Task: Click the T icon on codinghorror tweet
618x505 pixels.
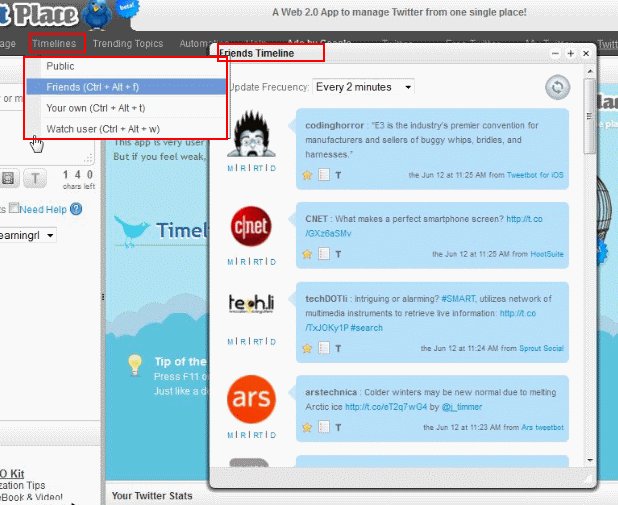Action: 338,175
